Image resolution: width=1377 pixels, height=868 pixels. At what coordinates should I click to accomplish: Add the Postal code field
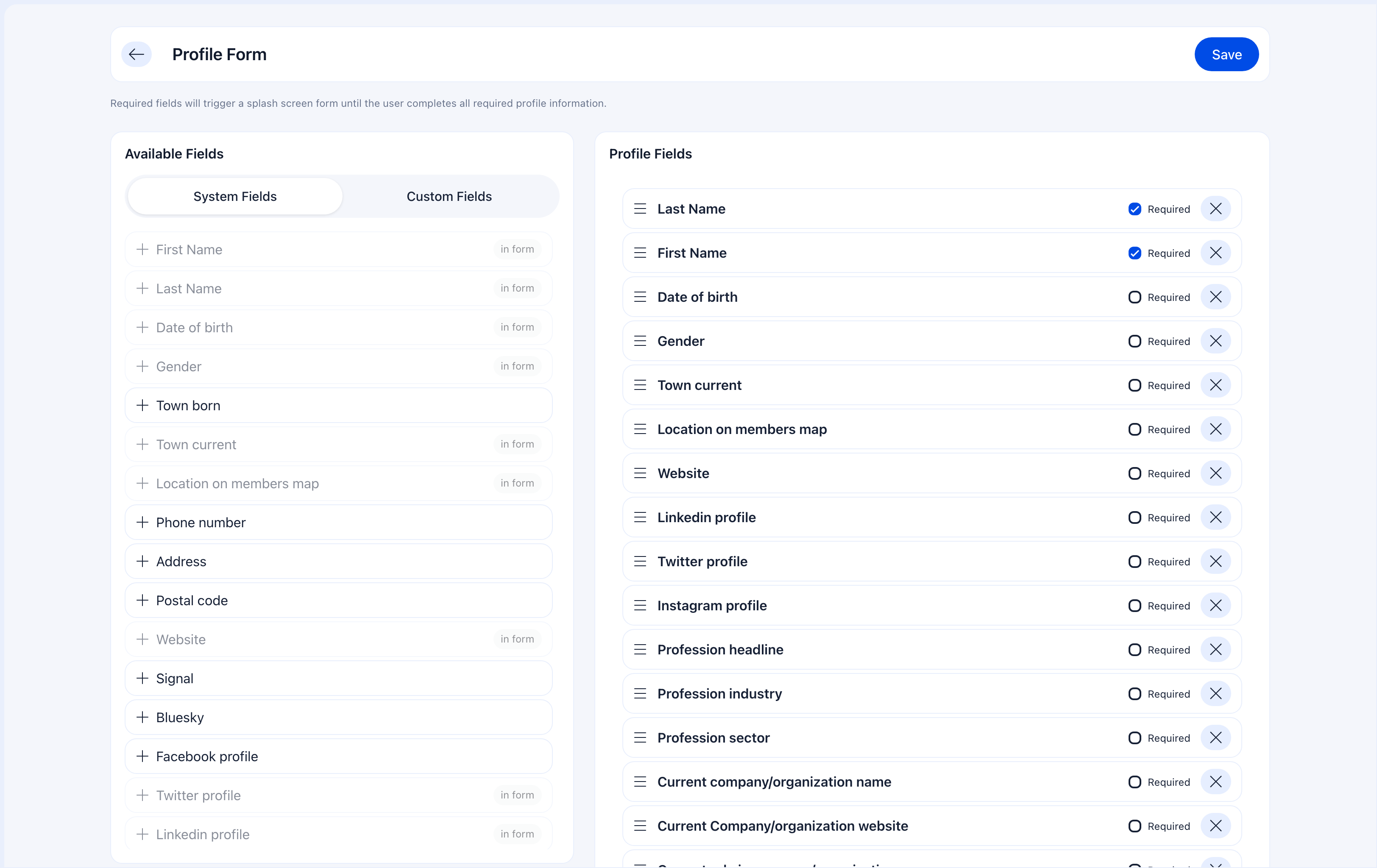tap(142, 600)
